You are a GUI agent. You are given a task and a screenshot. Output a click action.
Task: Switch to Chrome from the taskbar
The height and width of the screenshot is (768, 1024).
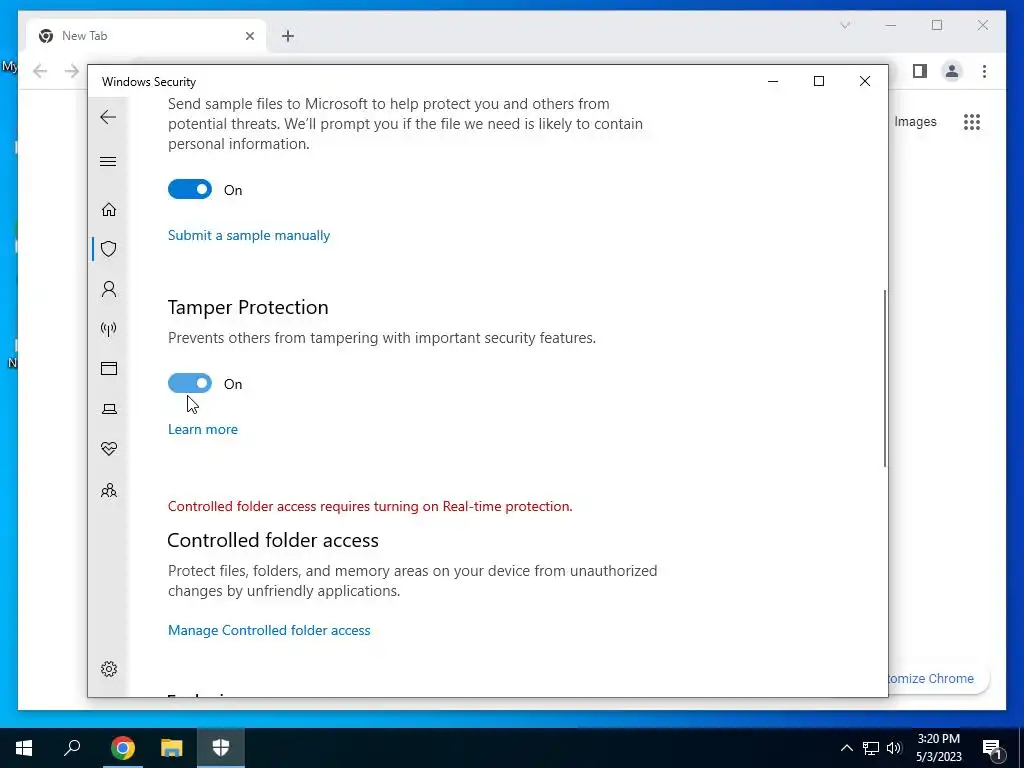(123, 748)
